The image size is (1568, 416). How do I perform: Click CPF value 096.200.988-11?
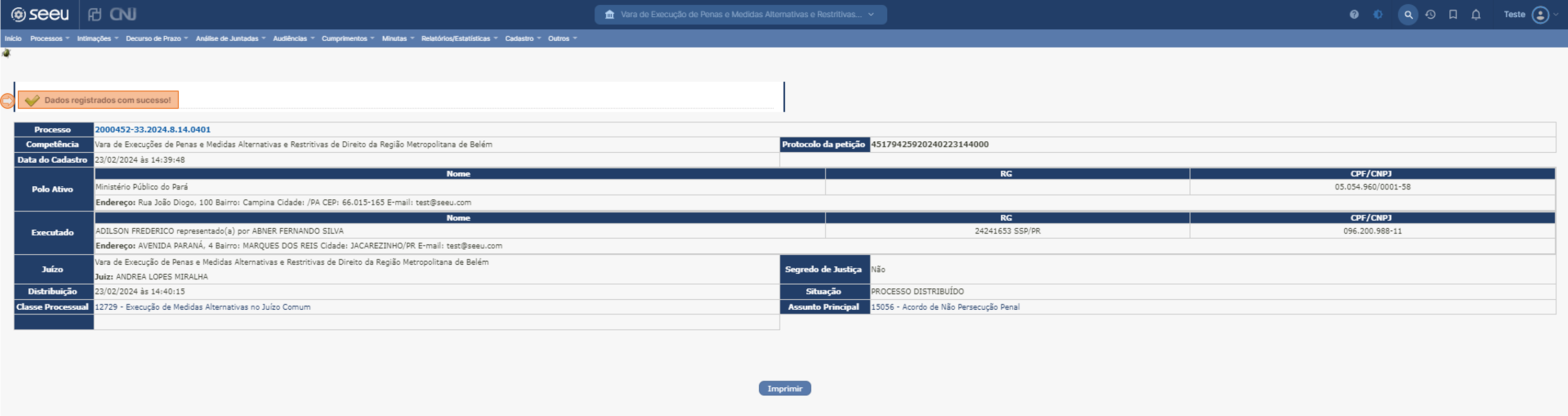[1372, 231]
